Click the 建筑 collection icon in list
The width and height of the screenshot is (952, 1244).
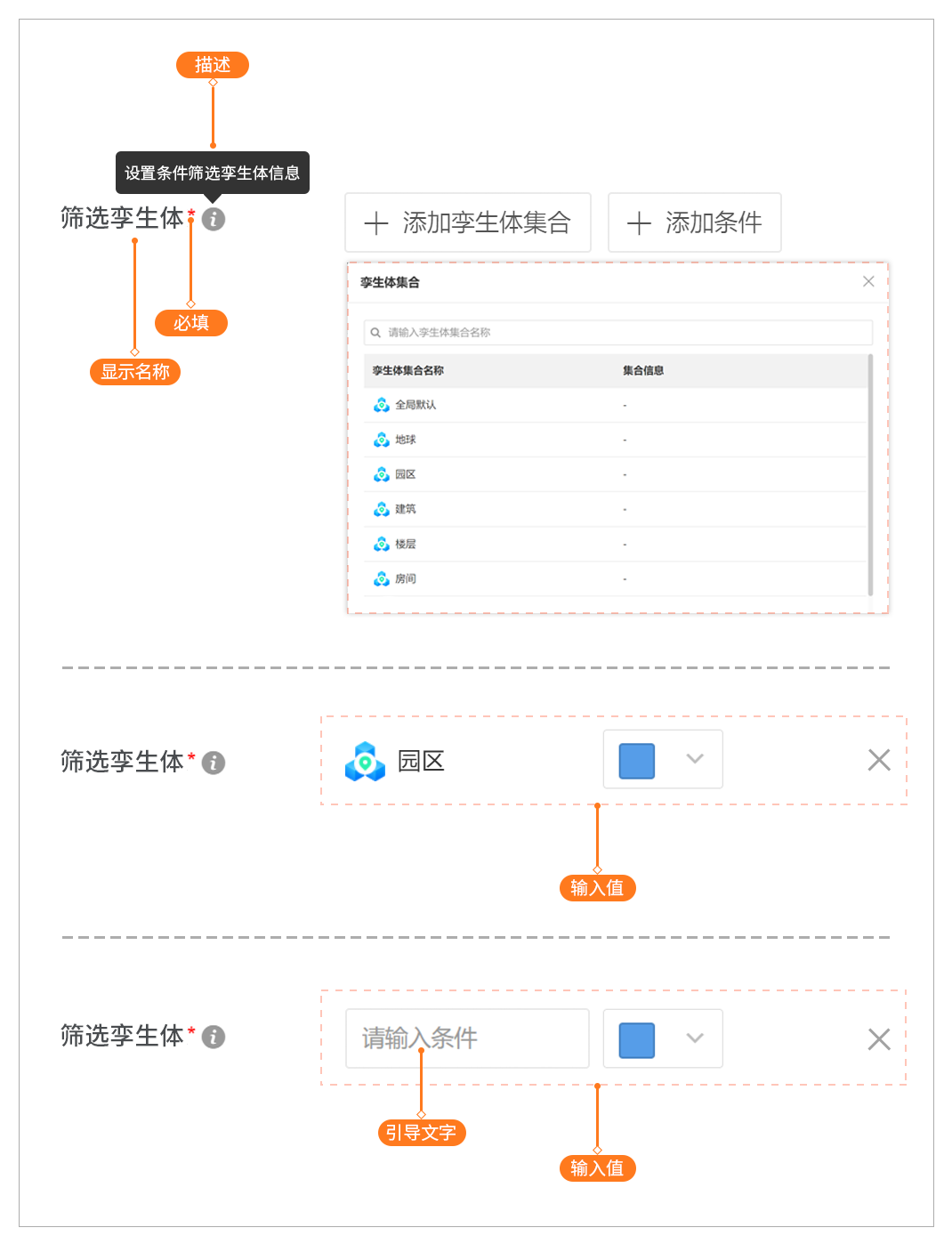coord(382,509)
